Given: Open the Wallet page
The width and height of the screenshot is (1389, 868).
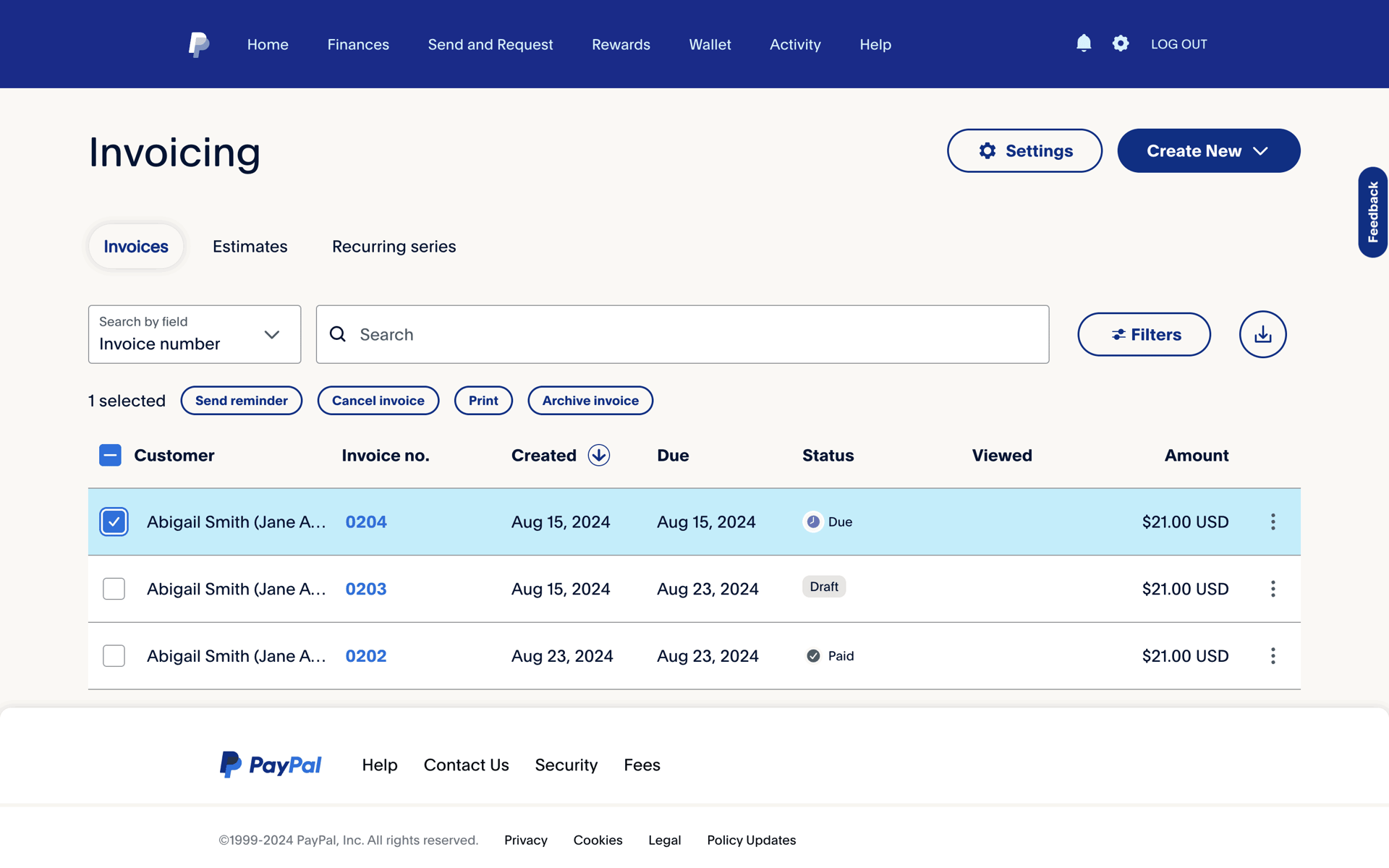Looking at the screenshot, I should click(710, 44).
